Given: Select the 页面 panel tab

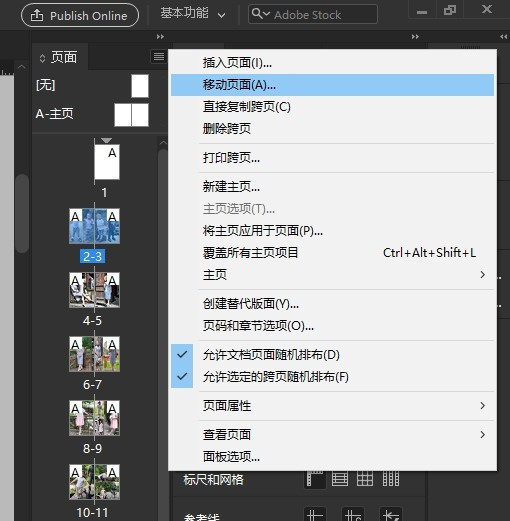Looking at the screenshot, I should [x=60, y=58].
